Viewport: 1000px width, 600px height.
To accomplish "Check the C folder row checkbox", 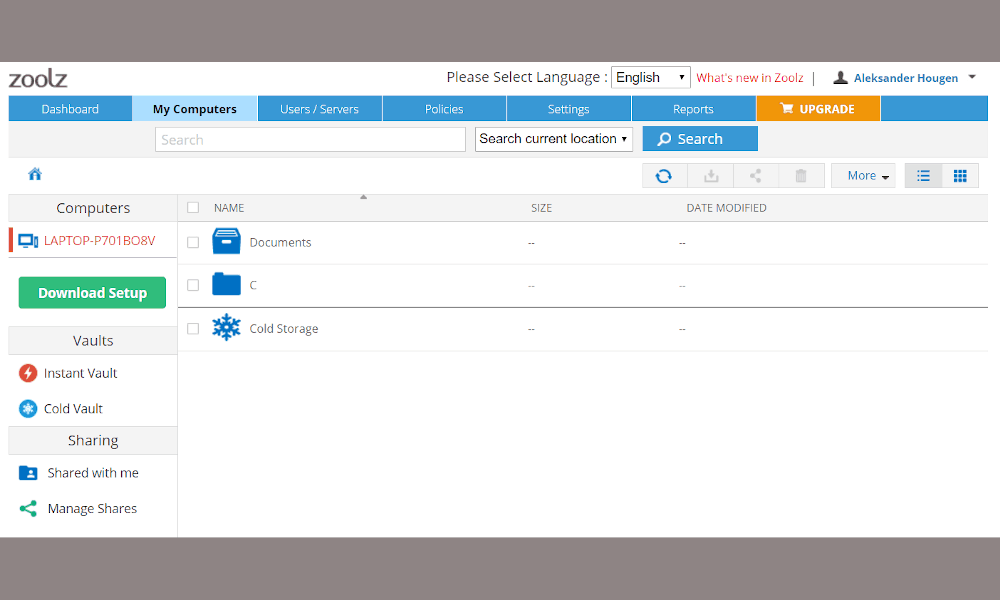I will [x=193, y=285].
